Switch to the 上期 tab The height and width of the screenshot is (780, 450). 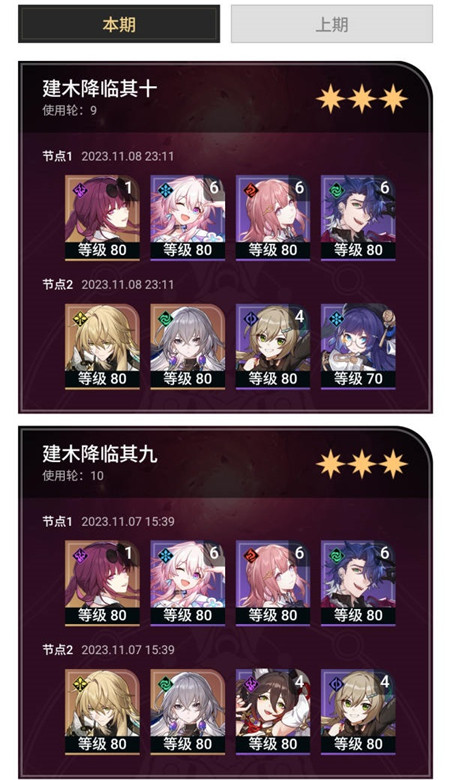(x=332, y=24)
